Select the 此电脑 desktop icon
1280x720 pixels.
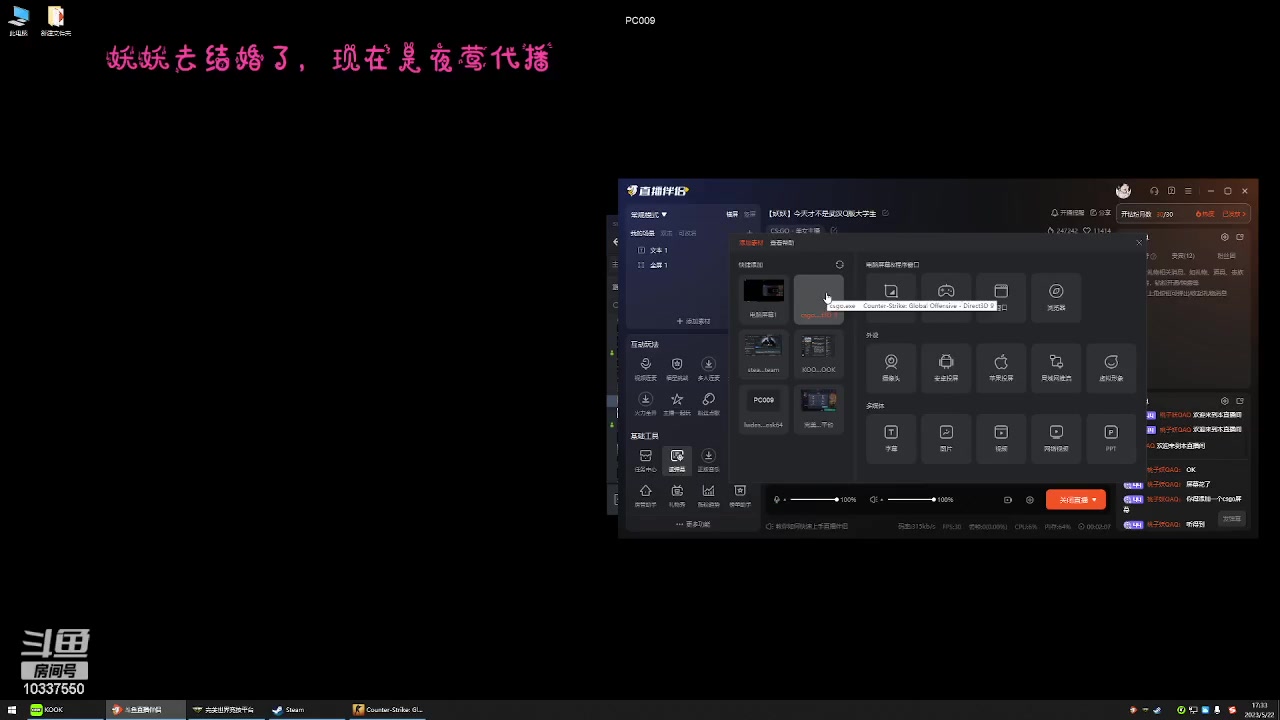(x=19, y=21)
